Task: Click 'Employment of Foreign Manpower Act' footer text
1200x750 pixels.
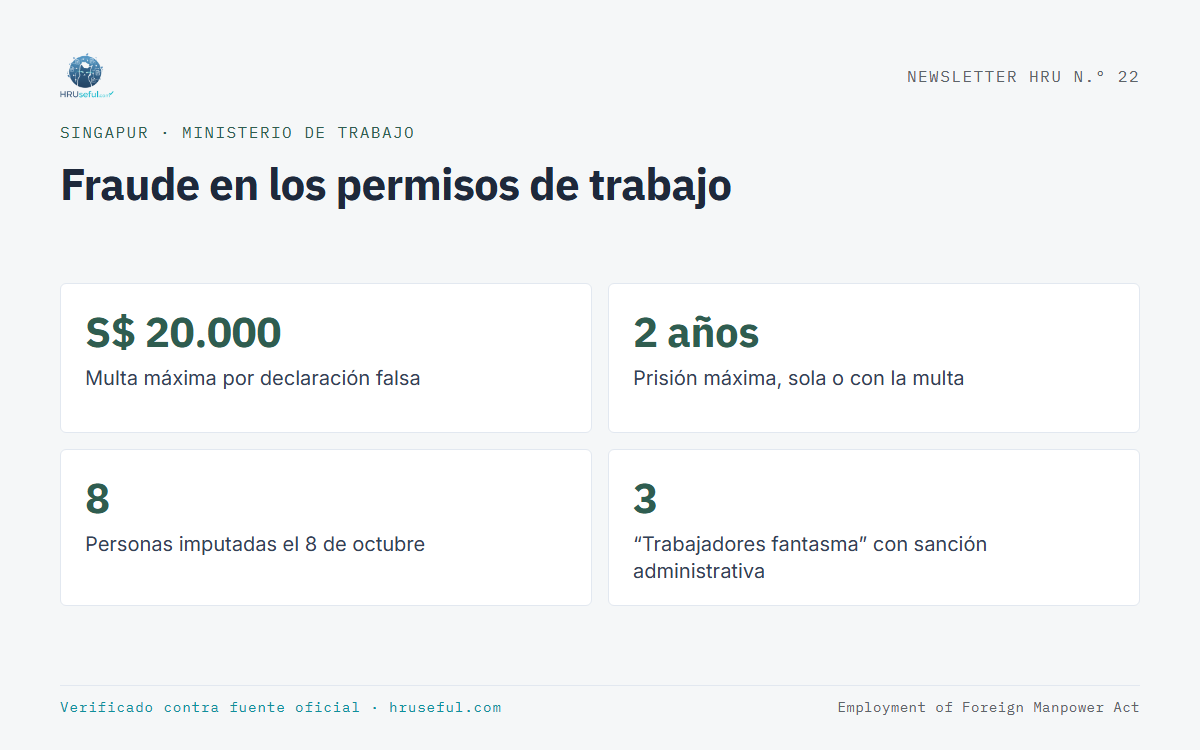Action: 989,708
